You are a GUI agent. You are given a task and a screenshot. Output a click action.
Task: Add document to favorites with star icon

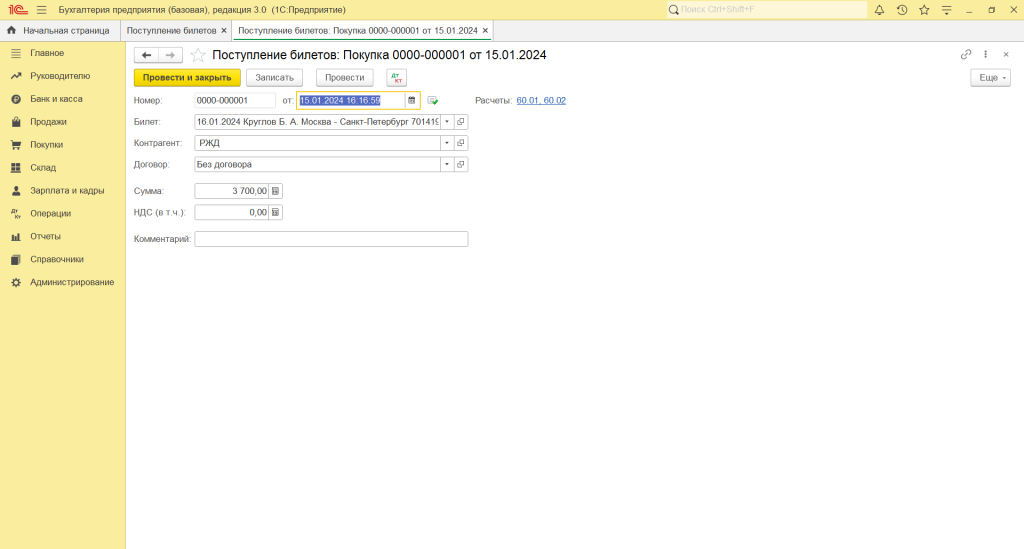click(198, 55)
